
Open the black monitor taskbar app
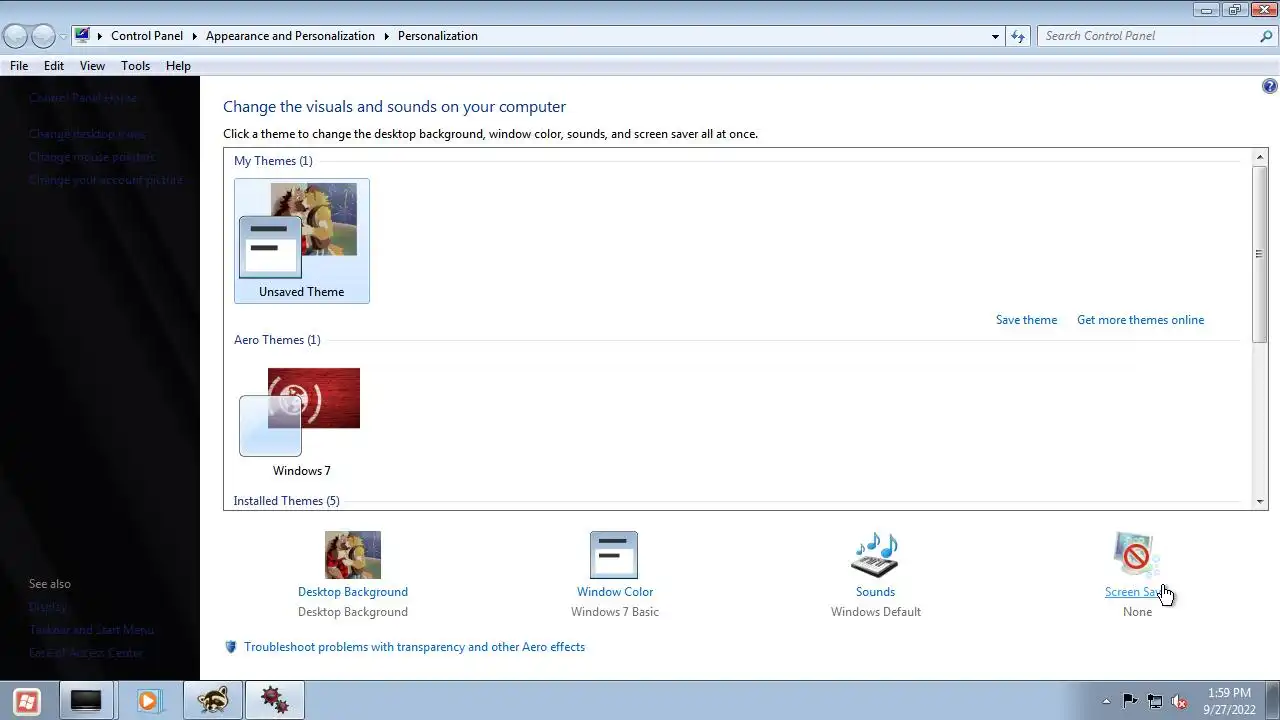85,701
